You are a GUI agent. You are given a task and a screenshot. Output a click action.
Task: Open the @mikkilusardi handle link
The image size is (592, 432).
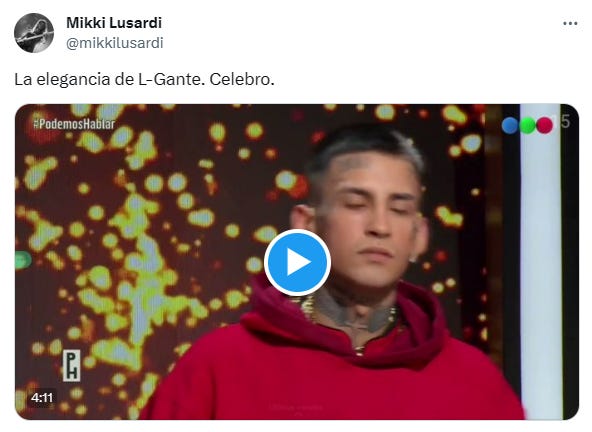[115, 43]
